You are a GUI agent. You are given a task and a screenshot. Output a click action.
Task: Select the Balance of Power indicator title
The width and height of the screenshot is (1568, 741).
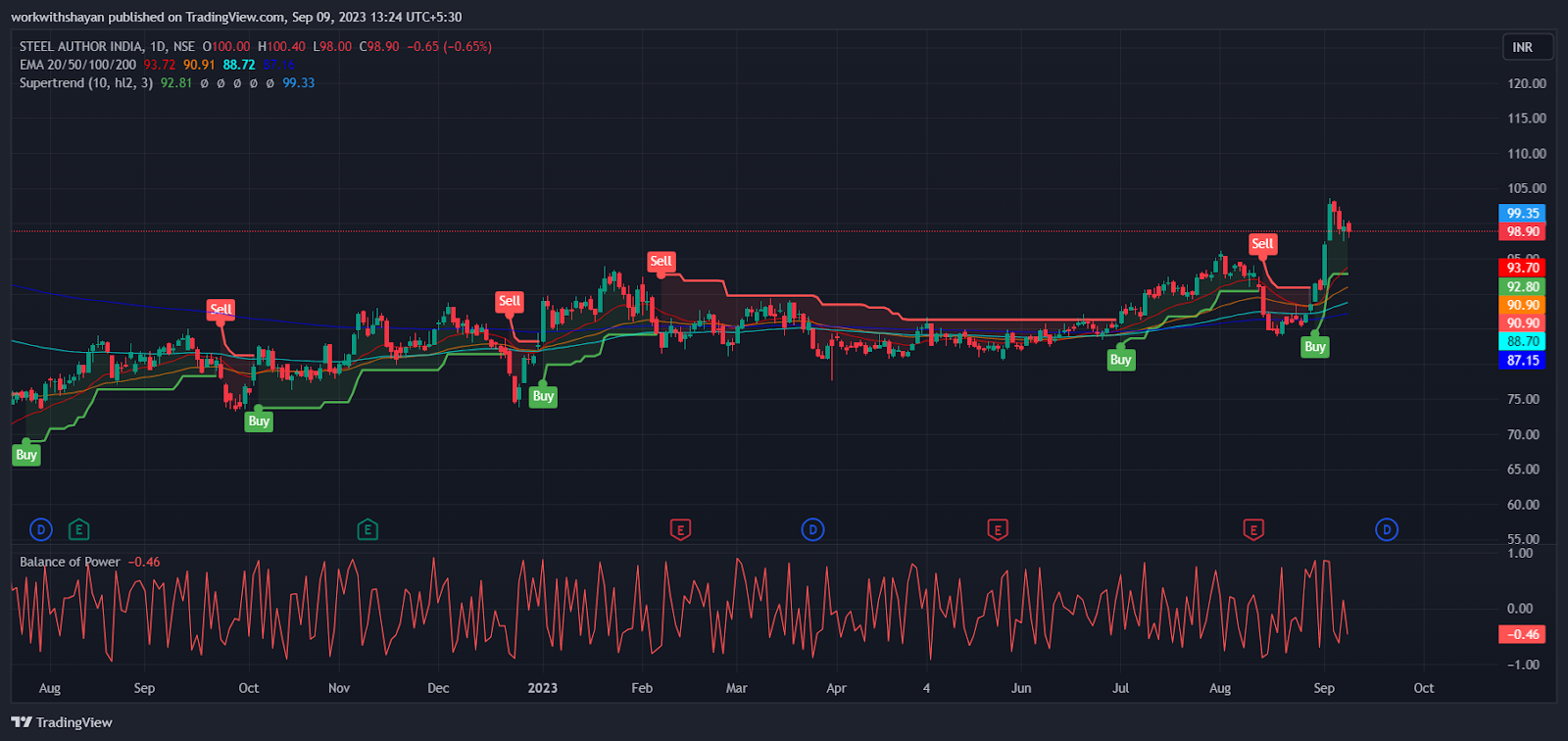(x=70, y=562)
